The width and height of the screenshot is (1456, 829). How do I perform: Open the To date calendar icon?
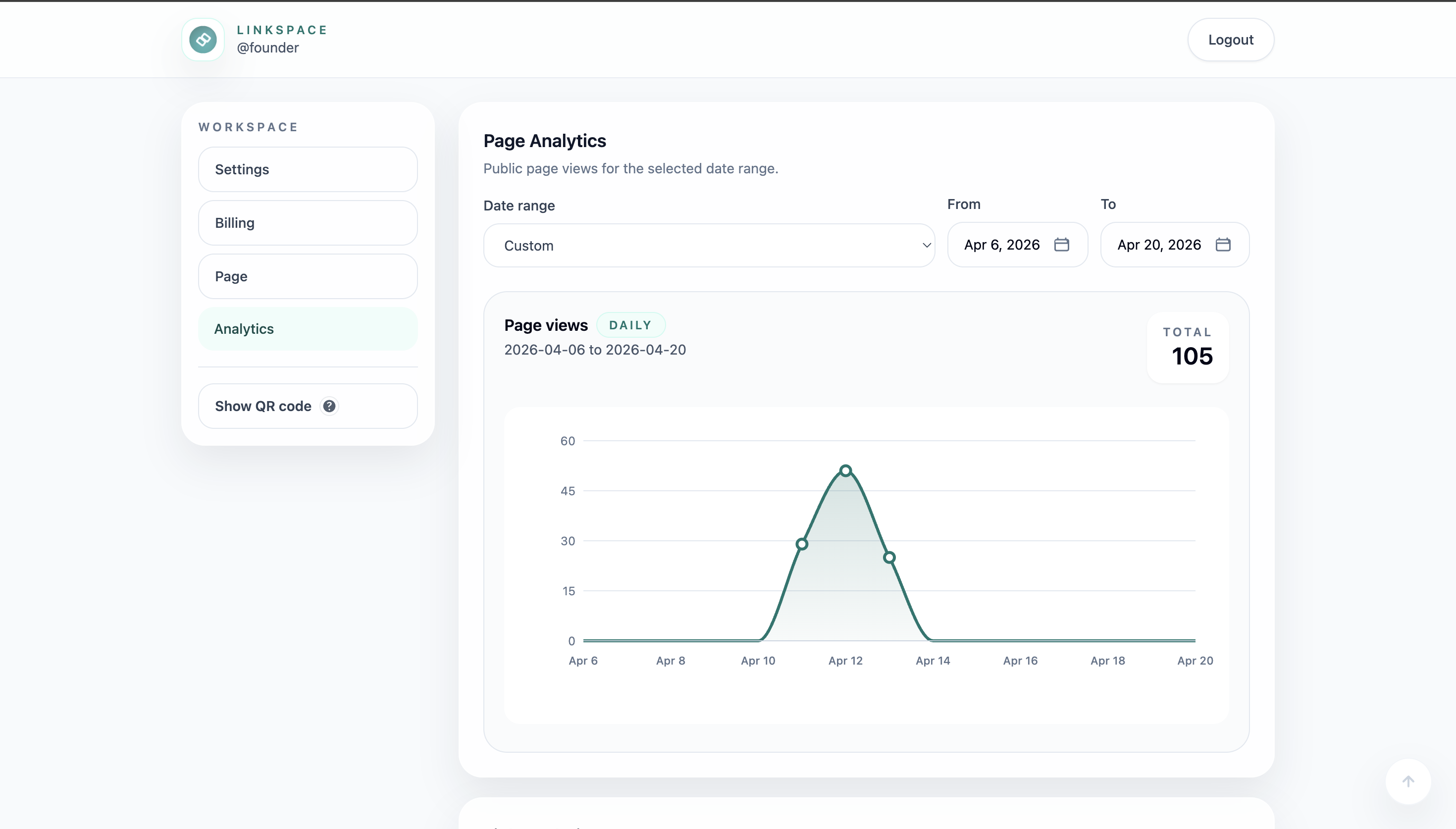pyautogui.click(x=1223, y=245)
